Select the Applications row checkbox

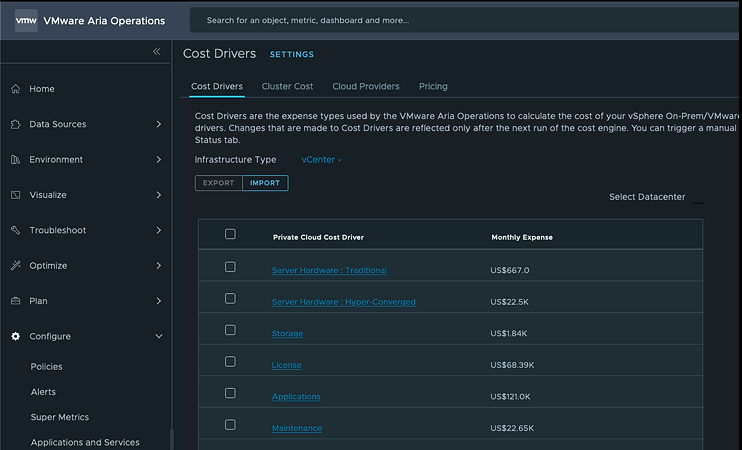230,393
